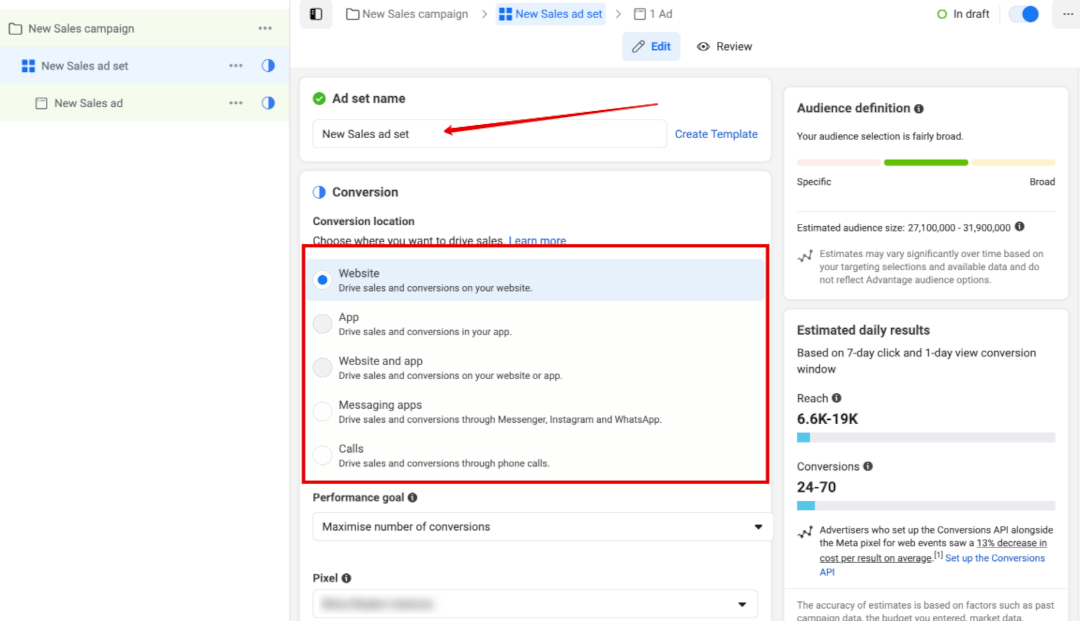Open more options for New Sales campaign

click(265, 29)
